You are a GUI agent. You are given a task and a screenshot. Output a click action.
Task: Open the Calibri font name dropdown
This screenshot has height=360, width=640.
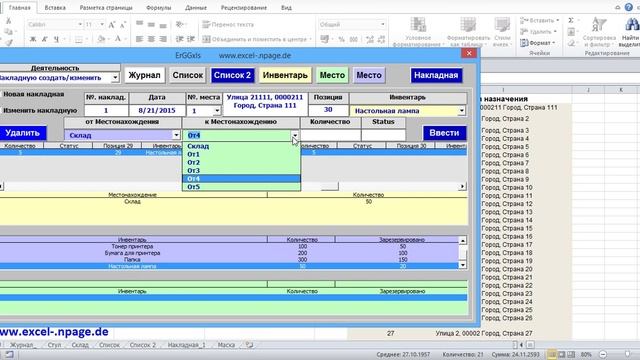tap(80, 24)
